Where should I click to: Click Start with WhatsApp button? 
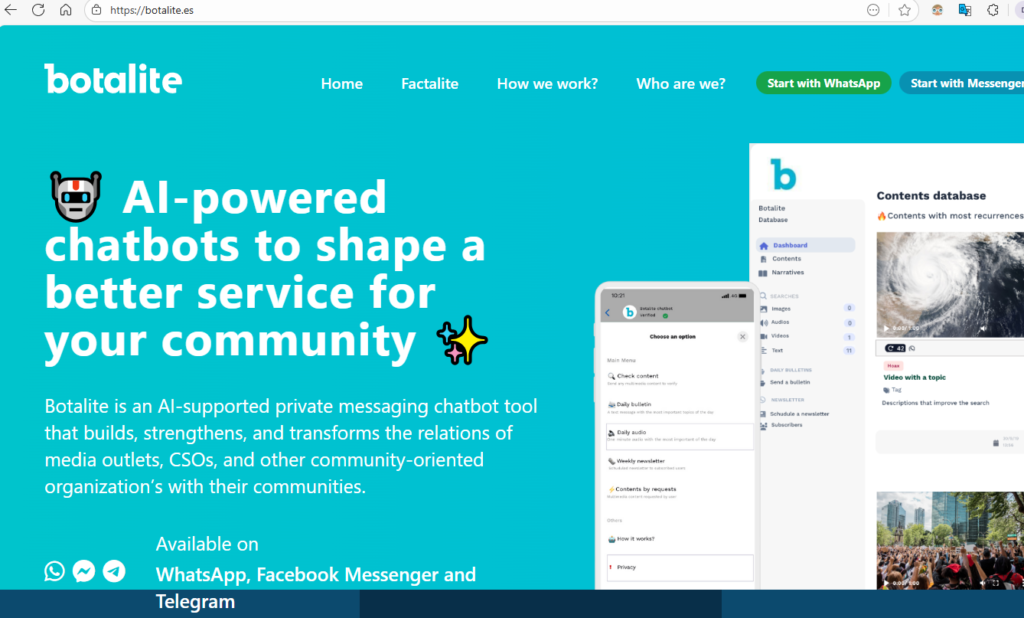tap(823, 83)
